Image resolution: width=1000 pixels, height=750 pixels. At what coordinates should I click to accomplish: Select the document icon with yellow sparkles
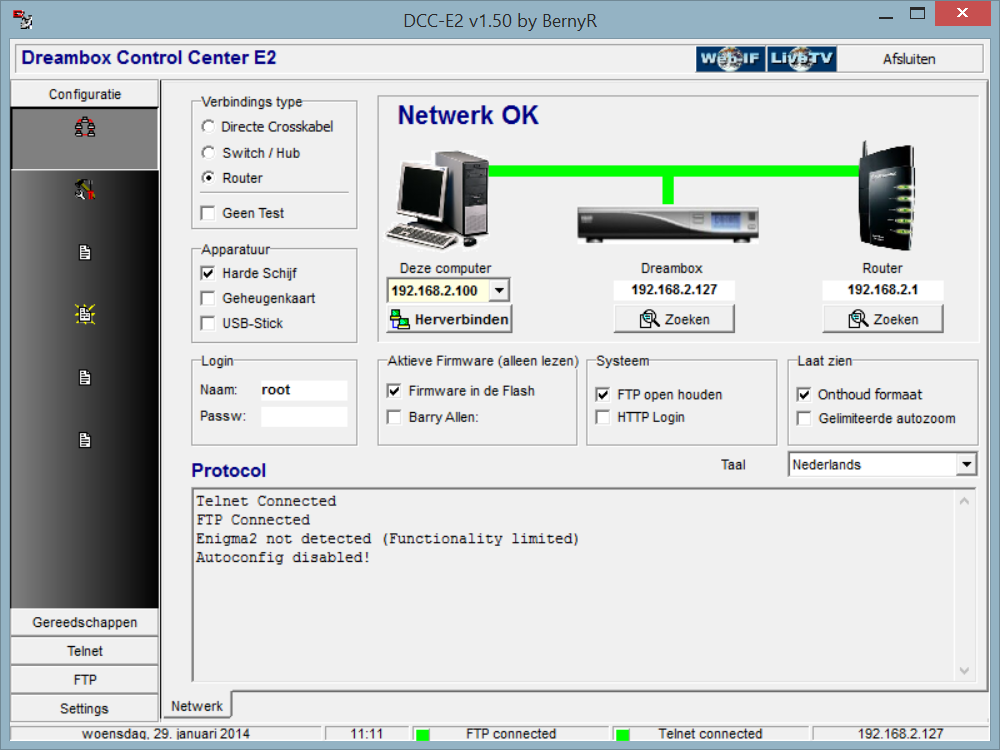85,314
